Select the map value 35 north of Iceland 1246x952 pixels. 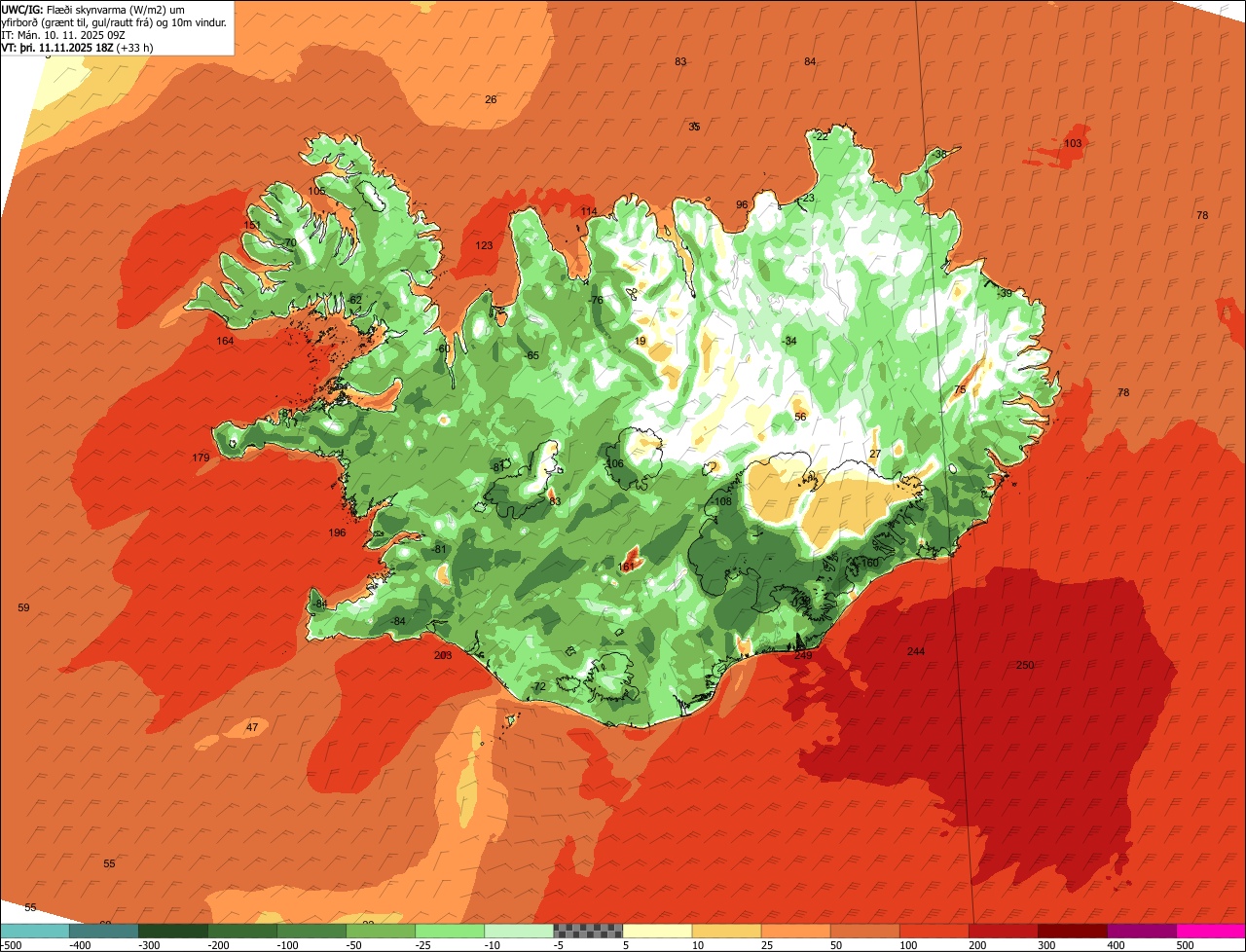pyautogui.click(x=694, y=127)
